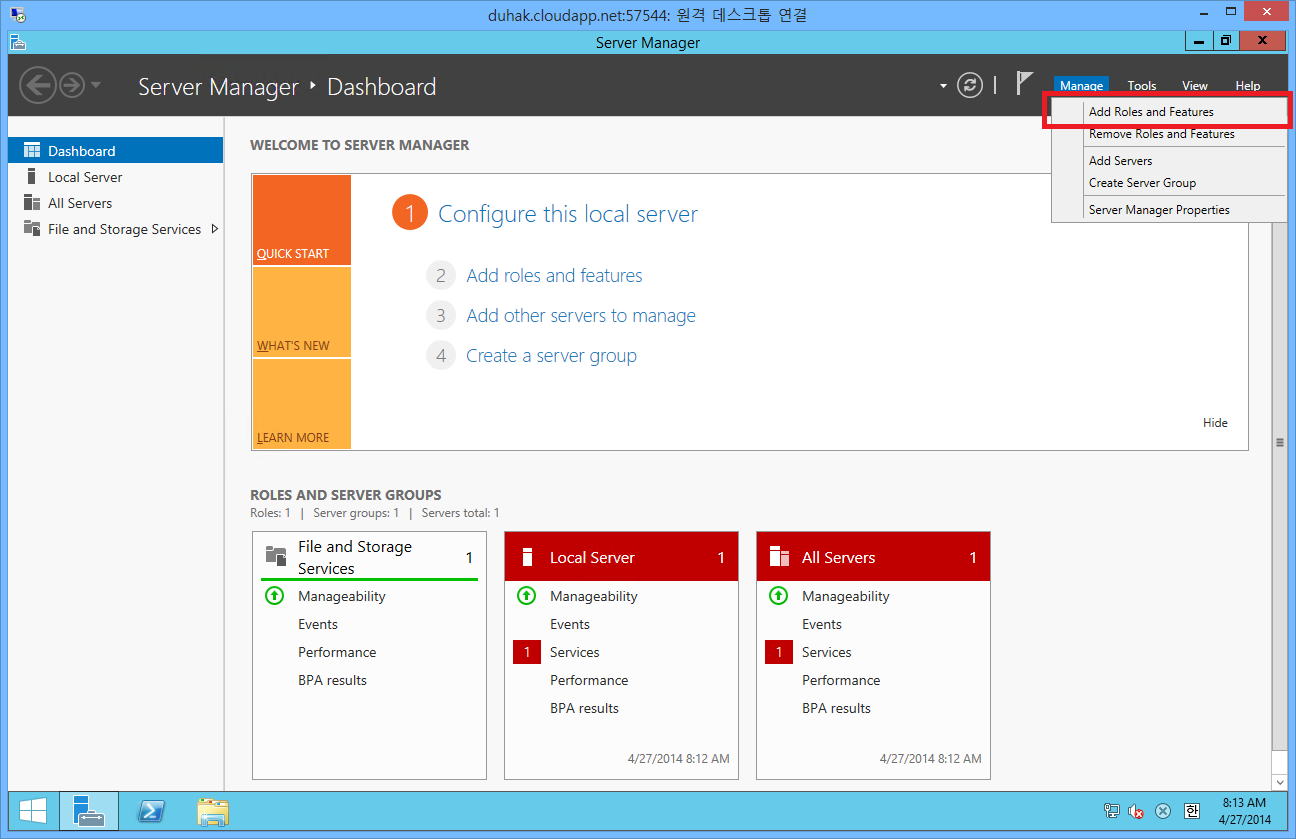Open the navigation history dropdown arrow

(96, 86)
